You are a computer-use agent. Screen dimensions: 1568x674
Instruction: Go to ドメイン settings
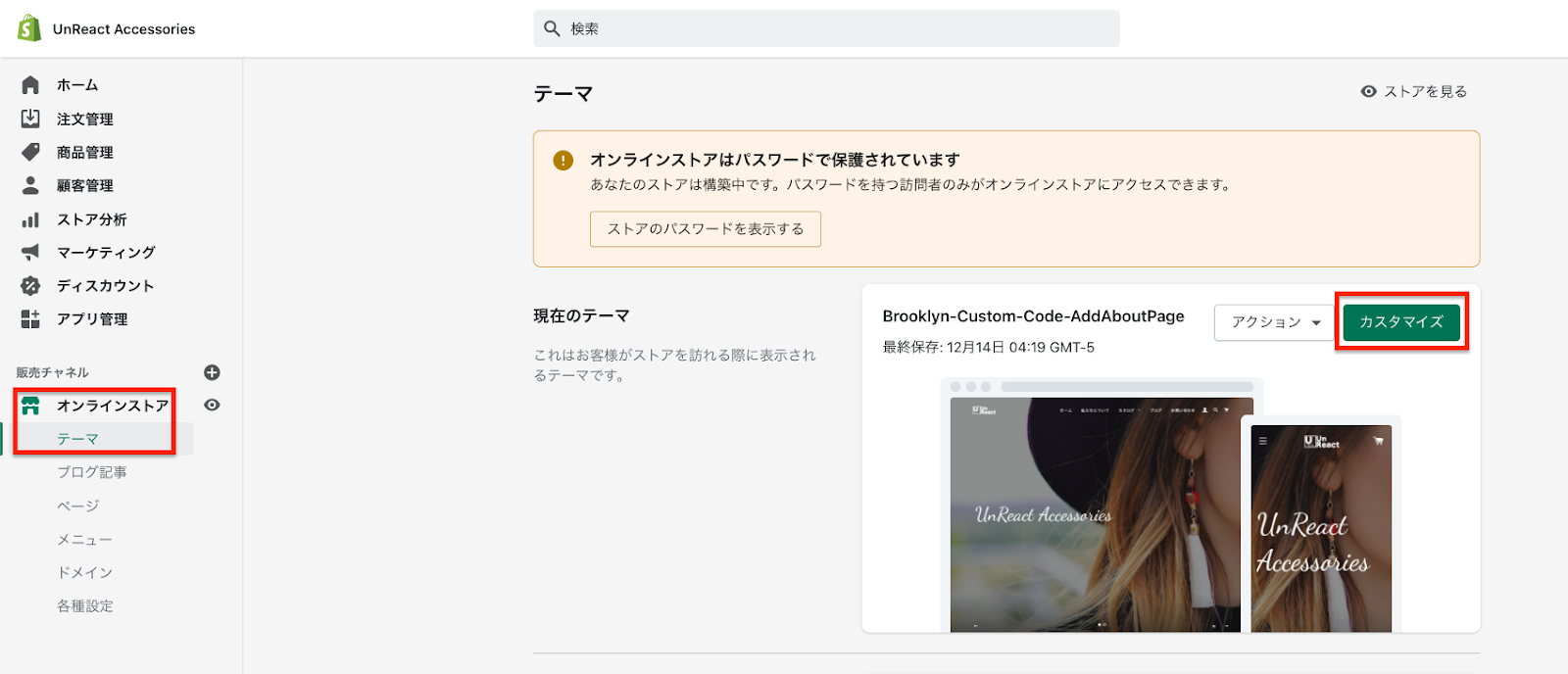(84, 572)
